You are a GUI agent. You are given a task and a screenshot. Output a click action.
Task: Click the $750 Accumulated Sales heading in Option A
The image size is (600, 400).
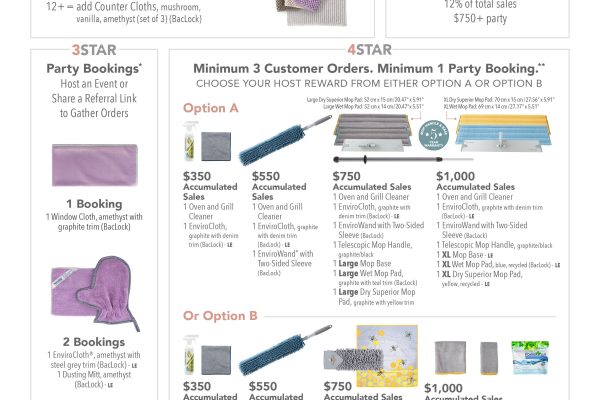point(372,181)
